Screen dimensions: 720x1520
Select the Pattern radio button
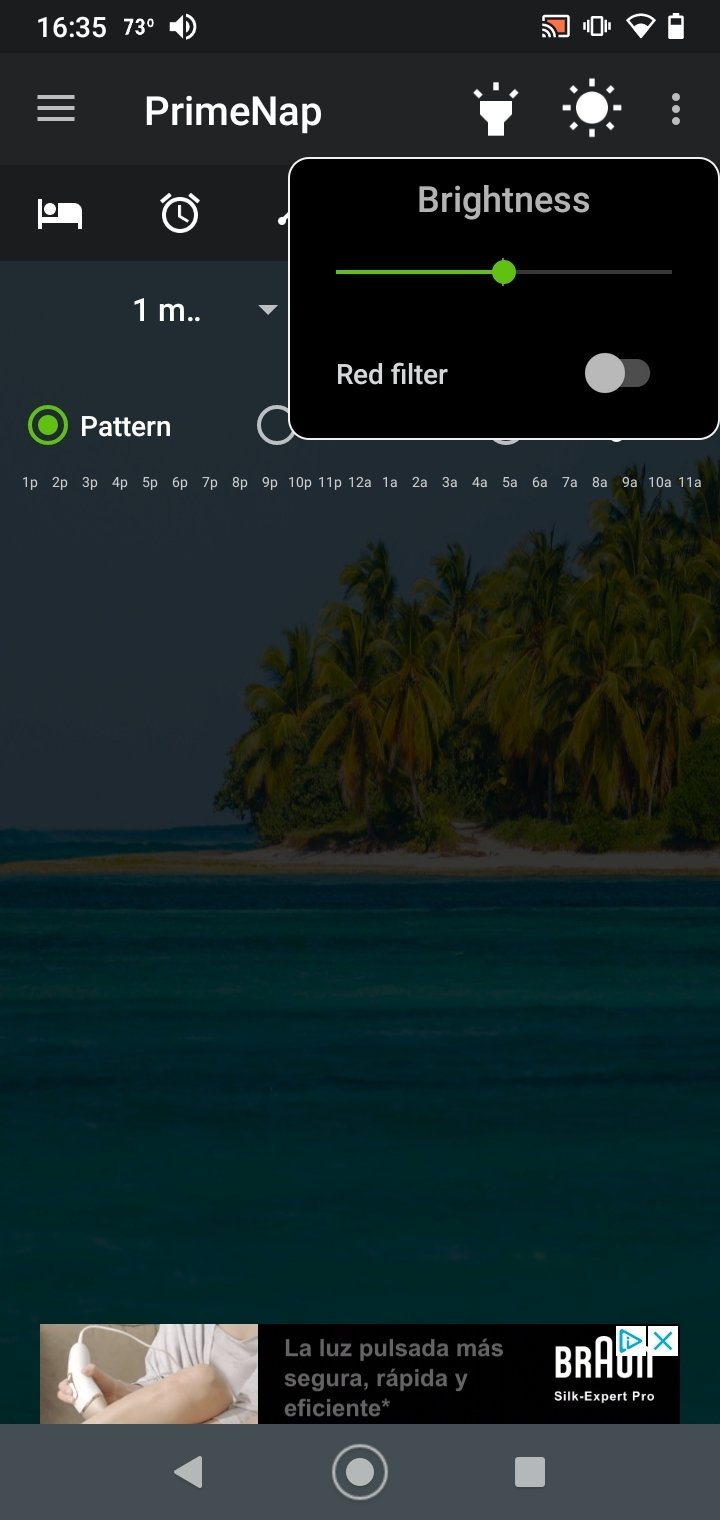coord(48,426)
